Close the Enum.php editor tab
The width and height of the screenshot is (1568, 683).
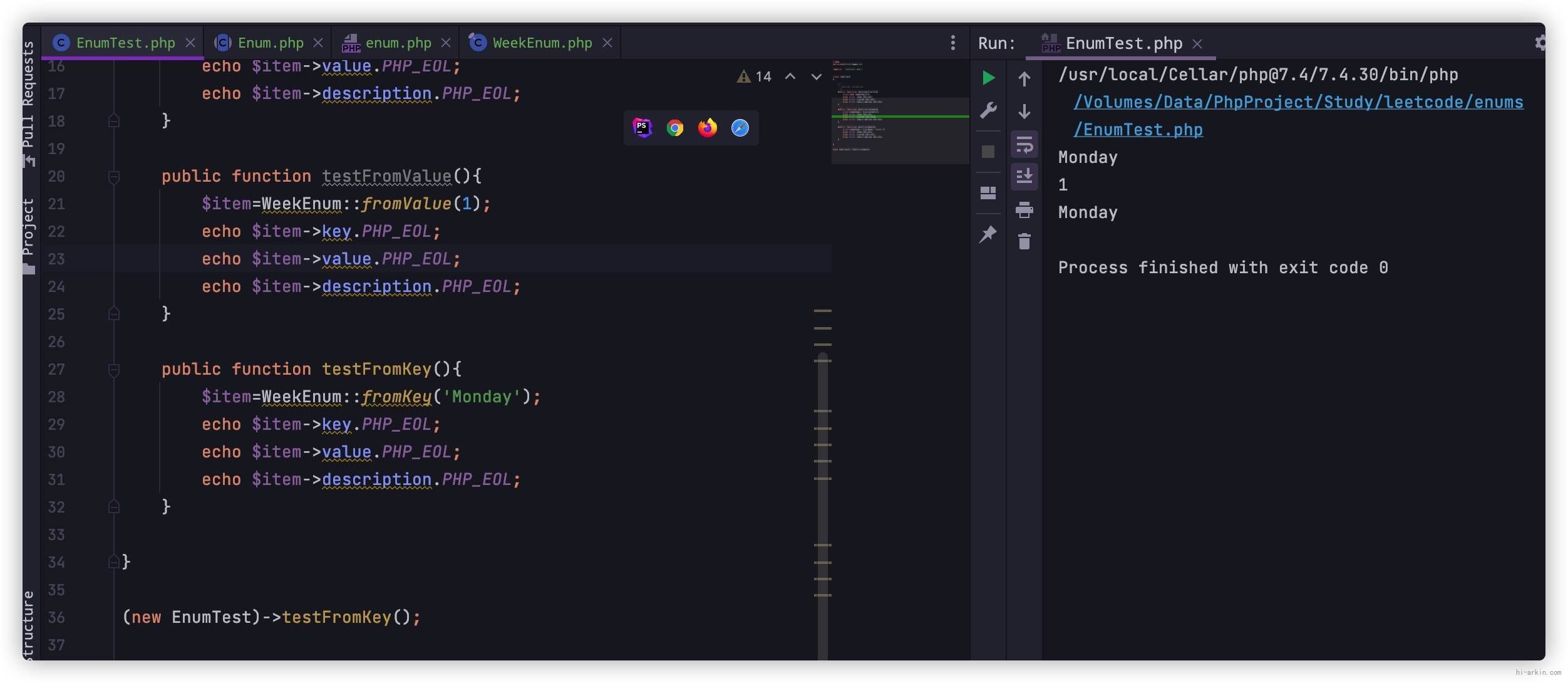point(318,43)
